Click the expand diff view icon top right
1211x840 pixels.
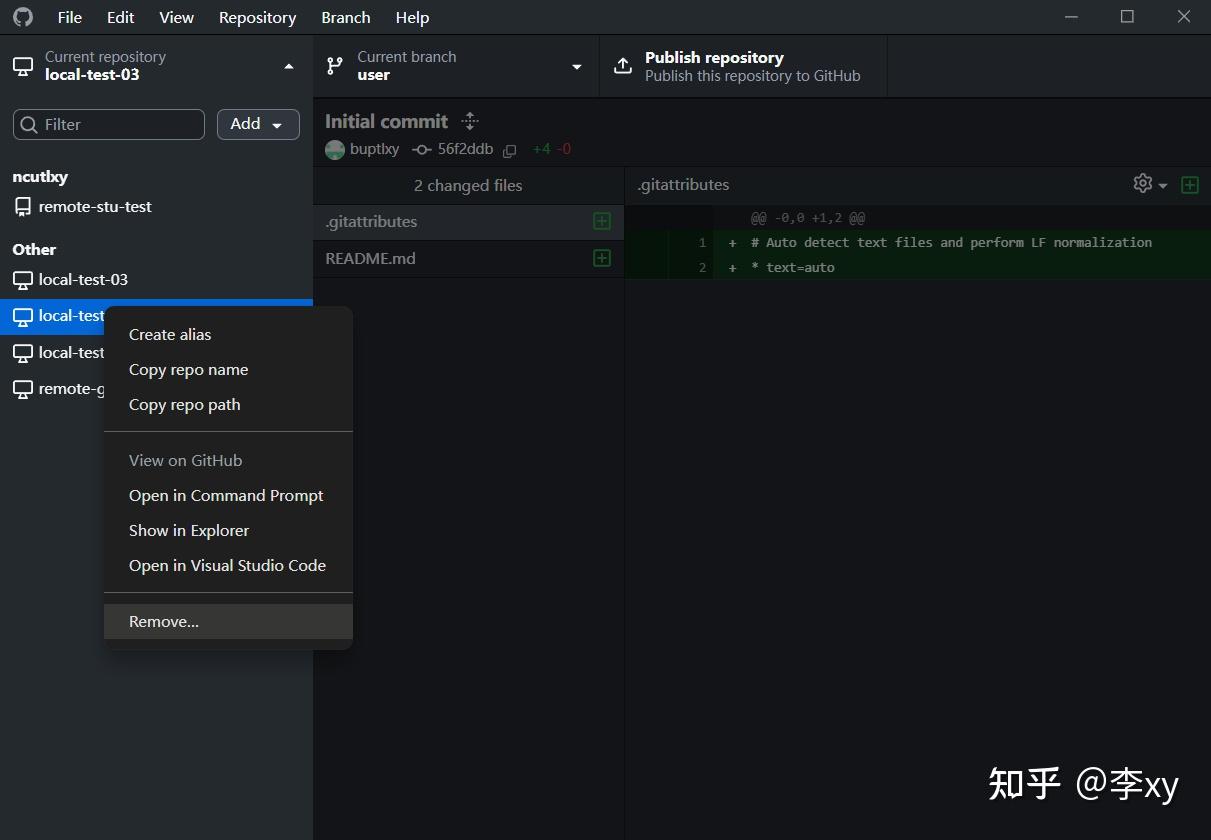[x=1190, y=184]
